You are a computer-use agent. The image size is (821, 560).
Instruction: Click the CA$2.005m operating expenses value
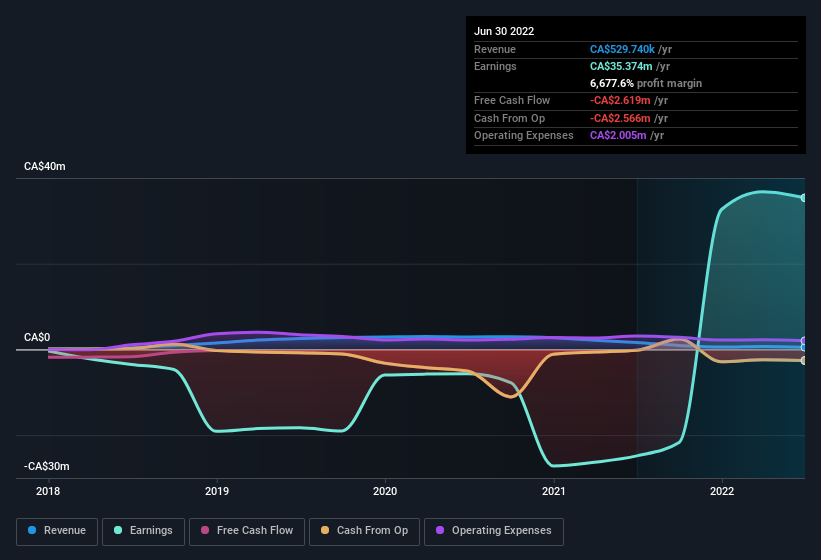click(618, 135)
